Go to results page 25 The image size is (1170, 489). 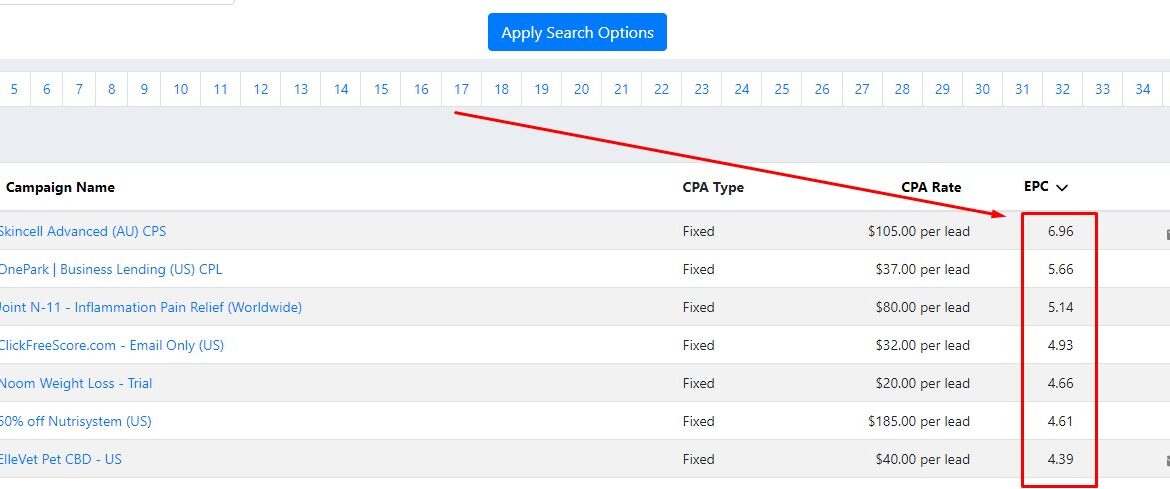tap(781, 90)
